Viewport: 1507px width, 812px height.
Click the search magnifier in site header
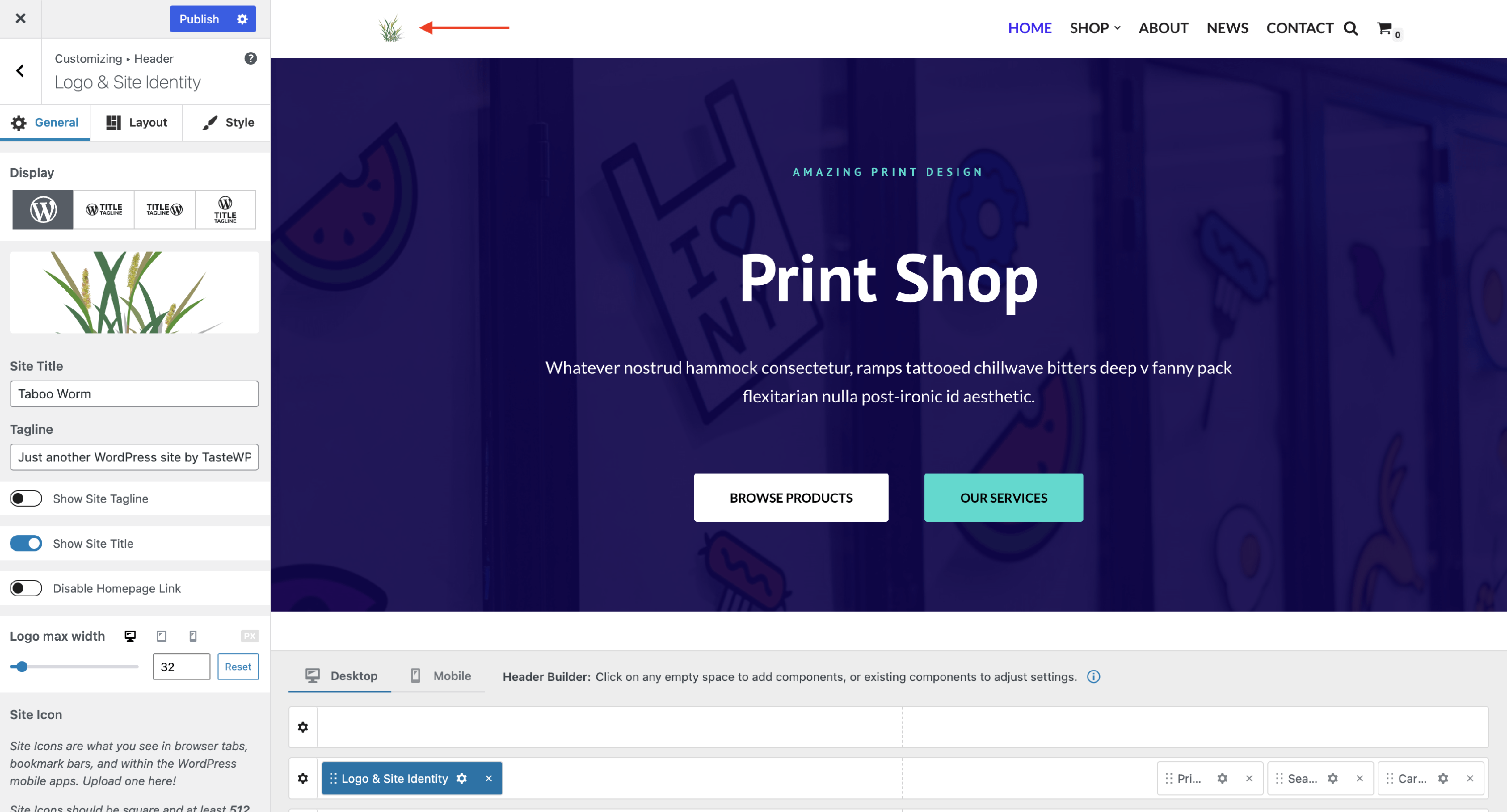[x=1350, y=28]
